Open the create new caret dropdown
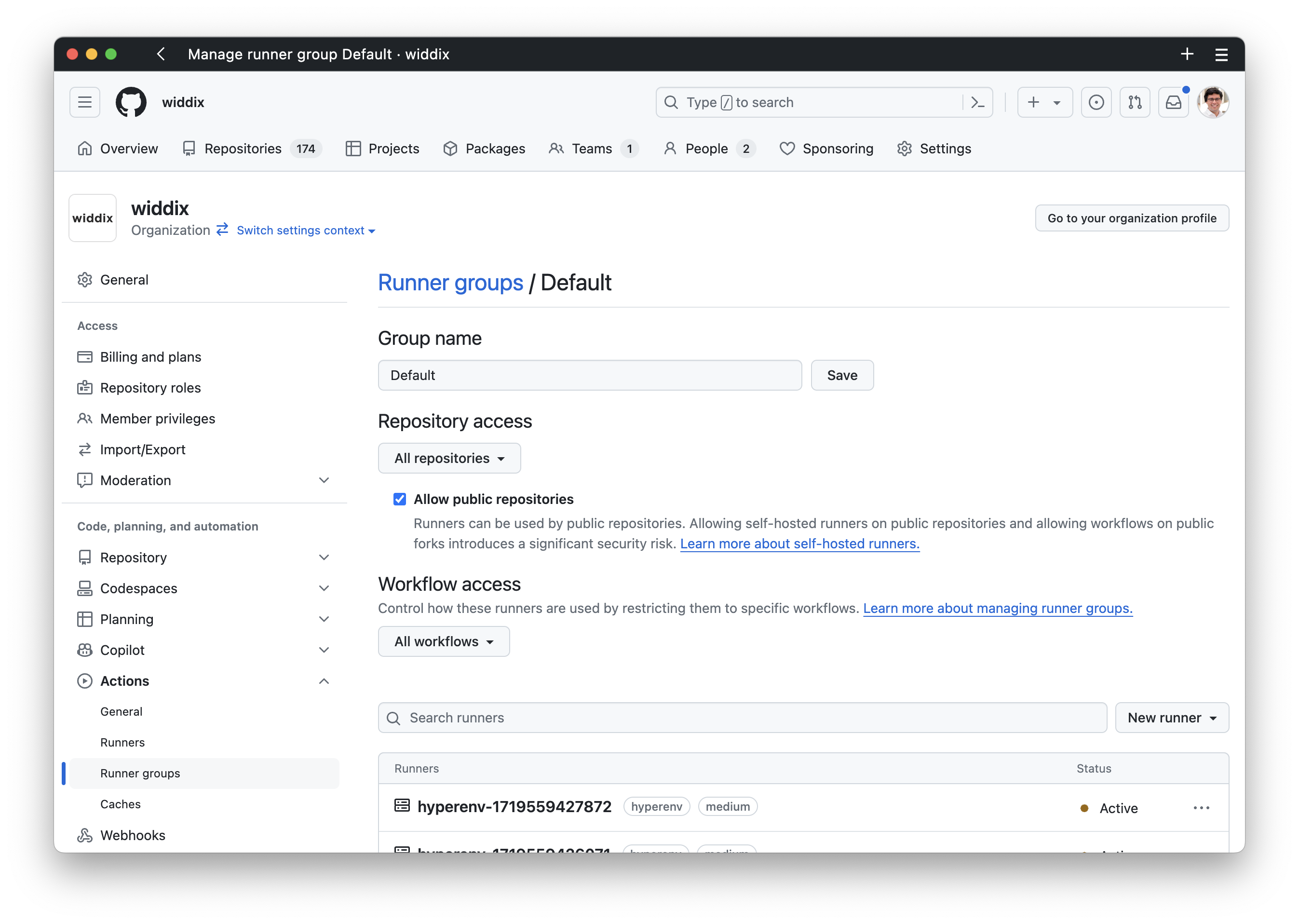The image size is (1299, 924). [x=1057, y=102]
